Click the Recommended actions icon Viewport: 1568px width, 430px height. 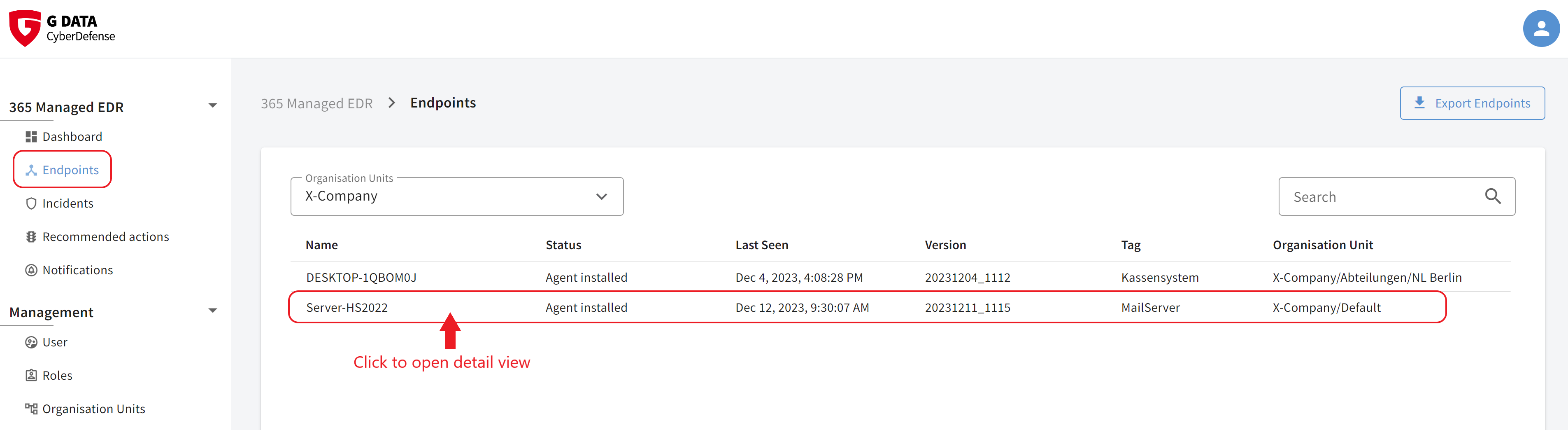(x=31, y=237)
